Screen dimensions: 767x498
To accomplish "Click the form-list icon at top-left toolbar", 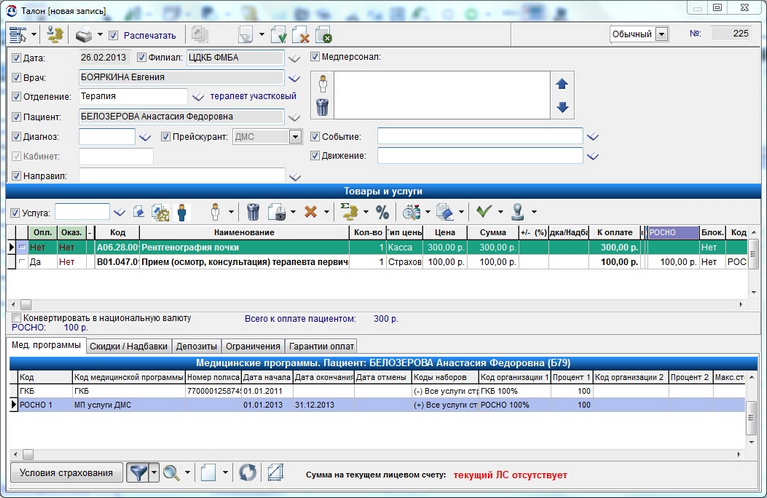I will 18,35.
